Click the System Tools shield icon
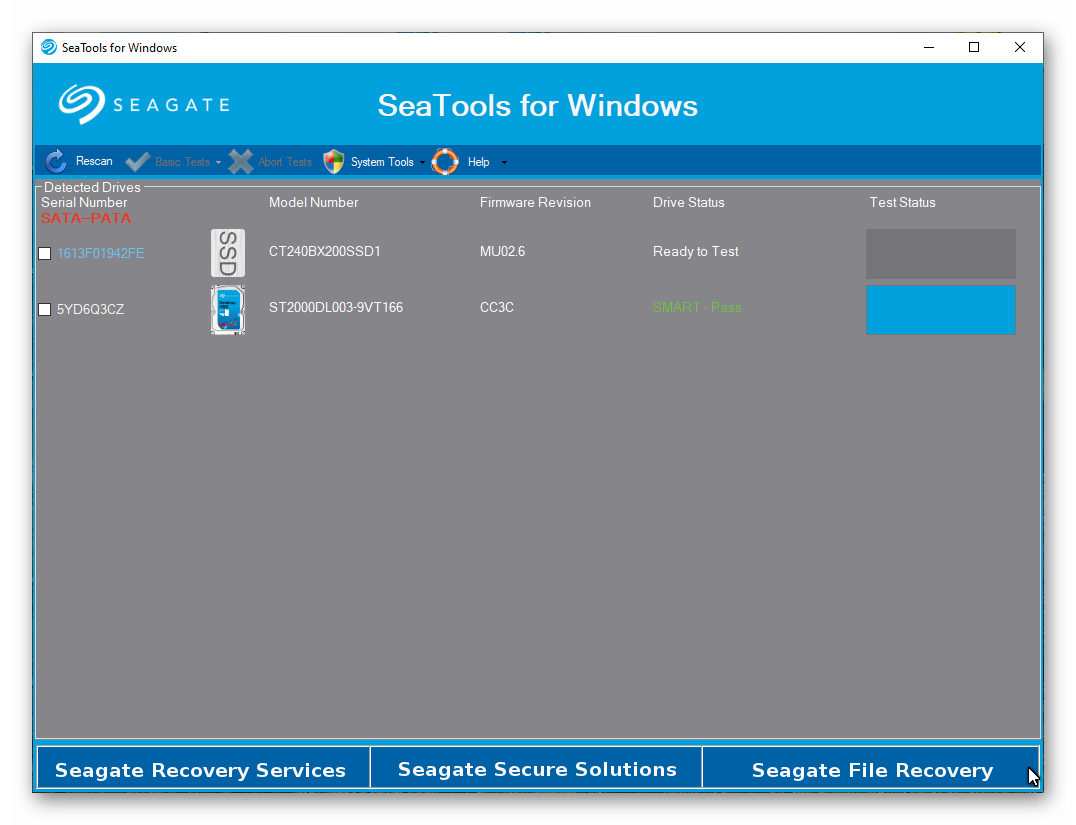The height and width of the screenshot is (825, 1076). tap(334, 162)
